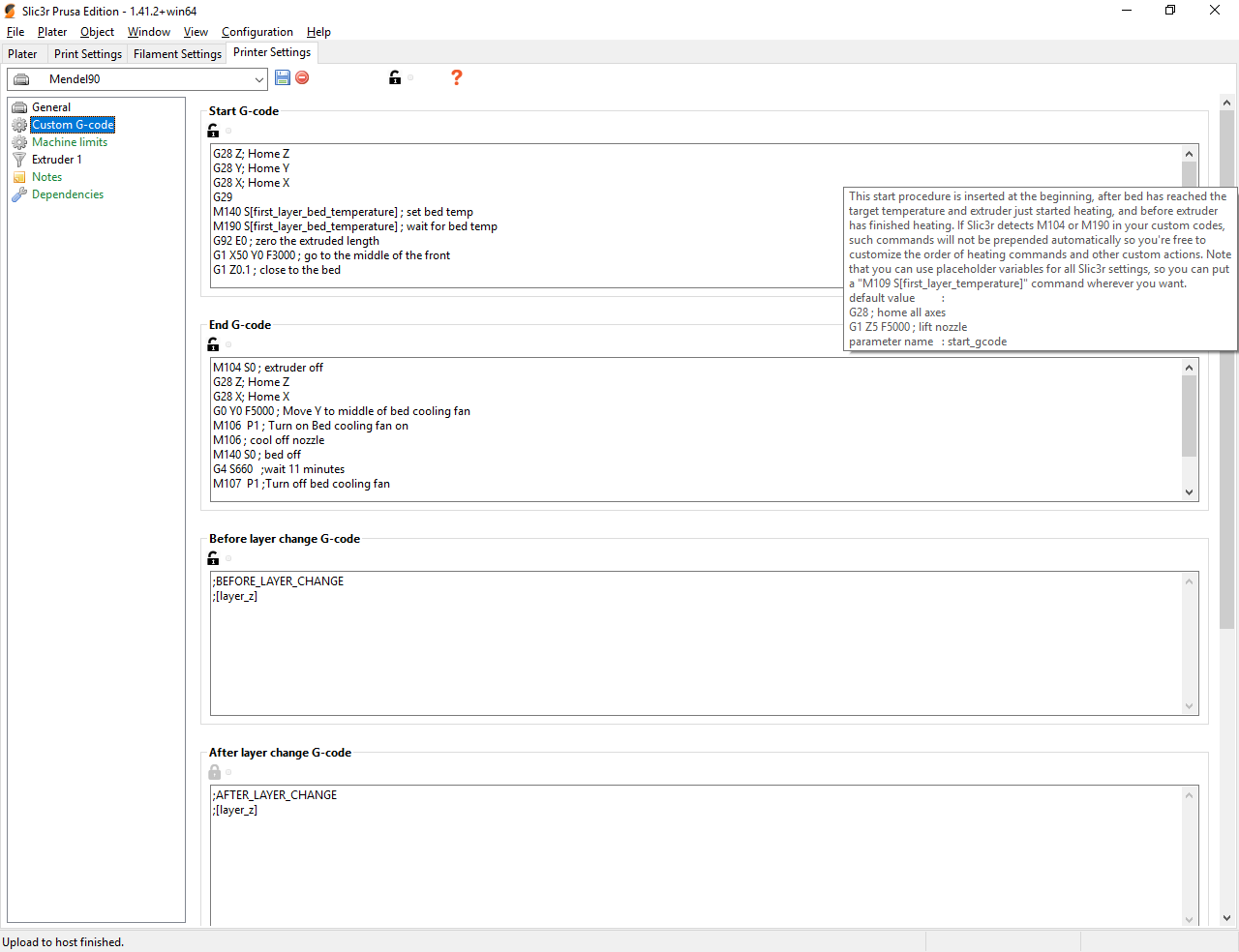Image resolution: width=1239 pixels, height=952 pixels.
Task: Click ';AFTER_LAYER_CHANGE' text line
Action: pos(275,795)
